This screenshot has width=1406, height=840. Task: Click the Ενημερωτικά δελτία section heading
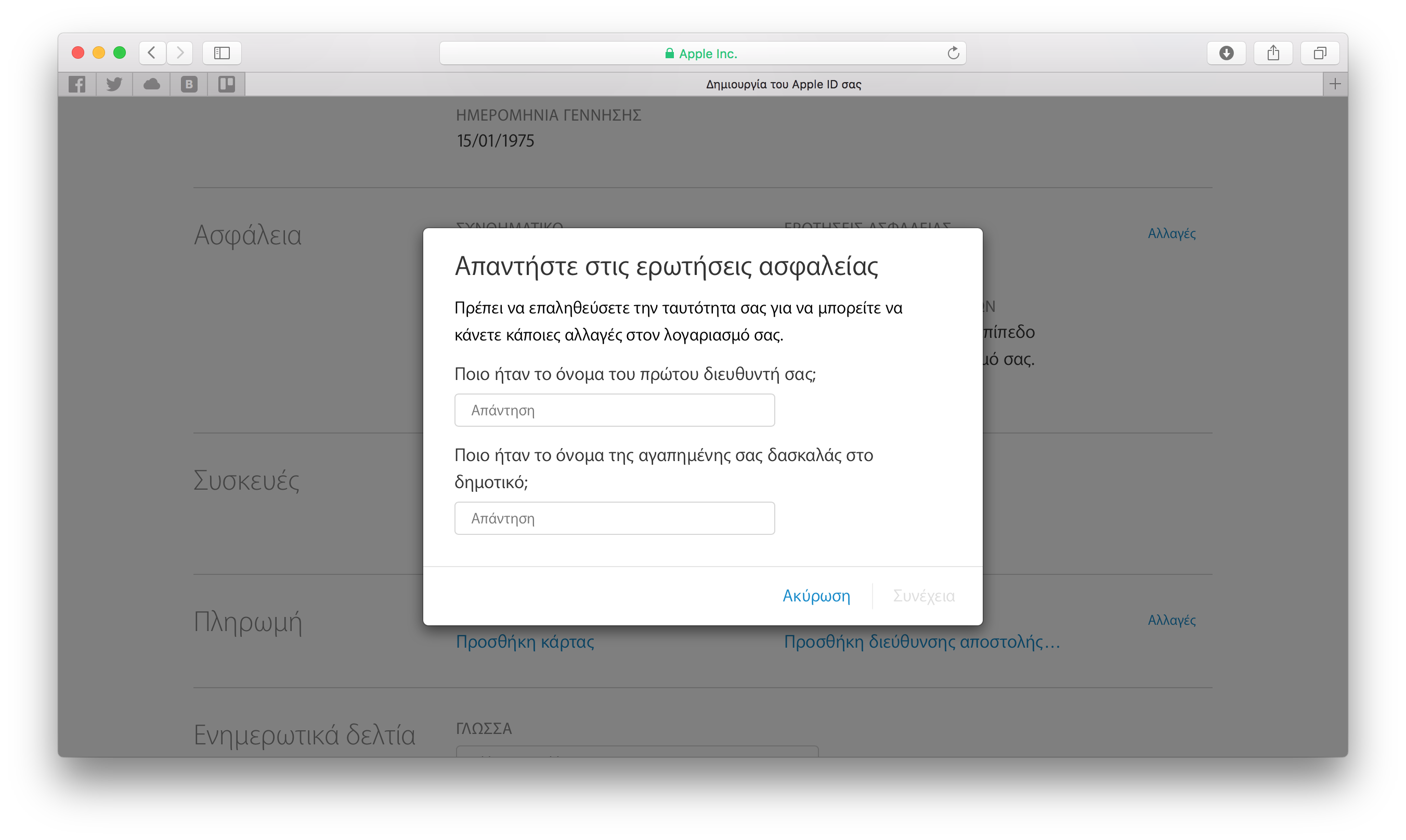pos(304,734)
